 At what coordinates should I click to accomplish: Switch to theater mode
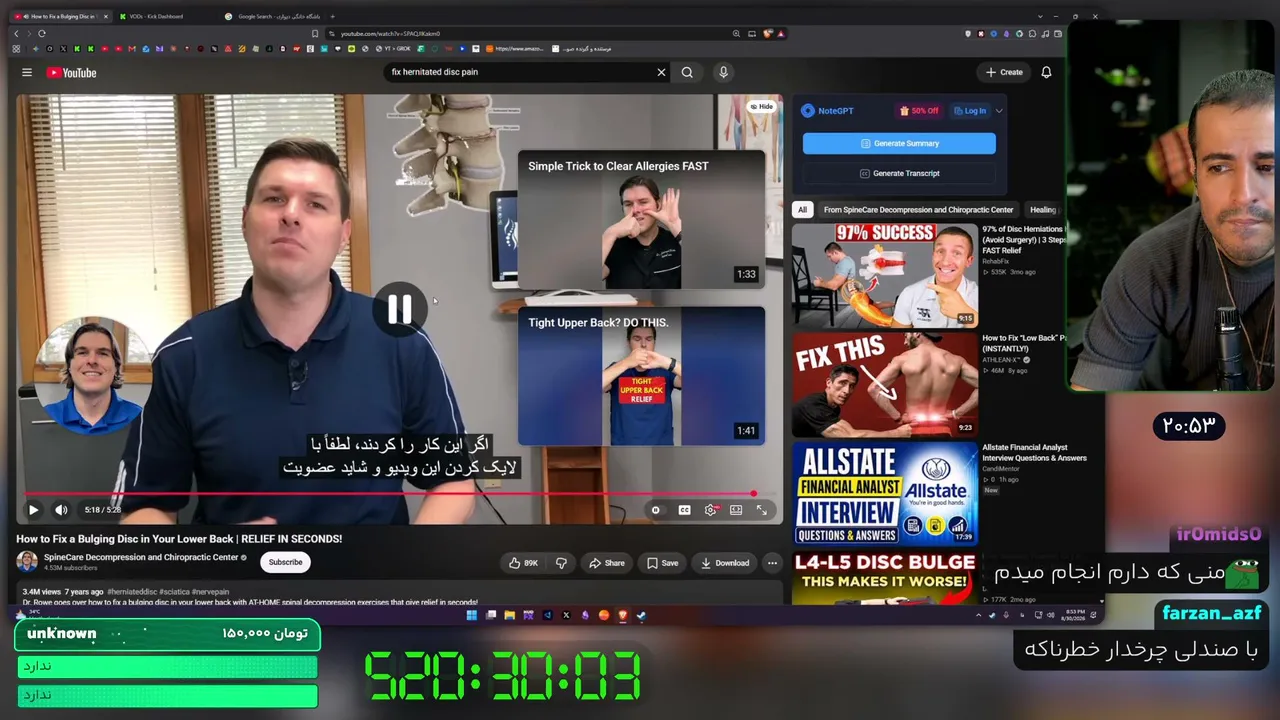[736, 510]
